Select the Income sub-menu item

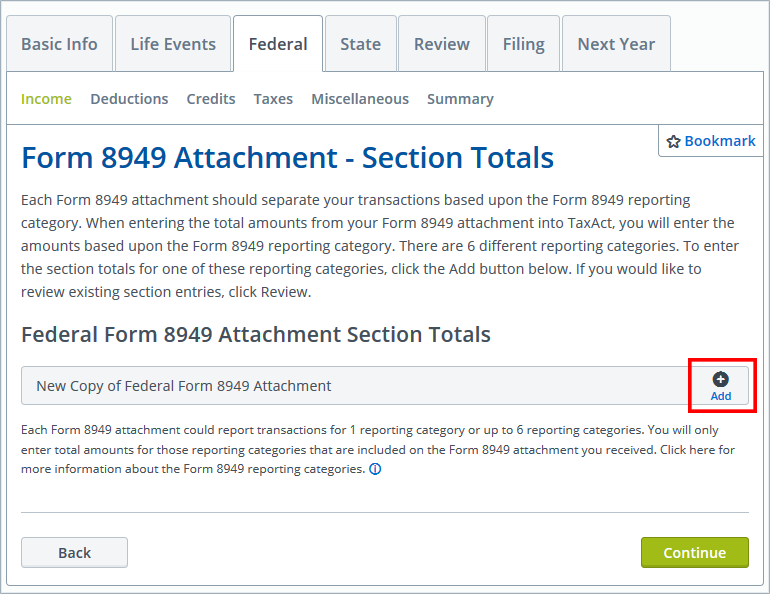[46, 99]
